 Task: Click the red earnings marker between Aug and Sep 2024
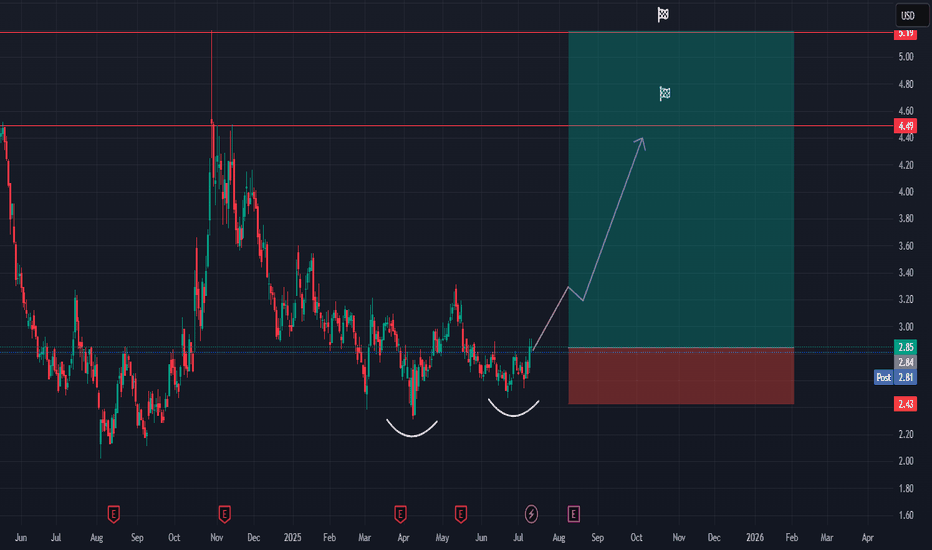pyautogui.click(x=114, y=514)
